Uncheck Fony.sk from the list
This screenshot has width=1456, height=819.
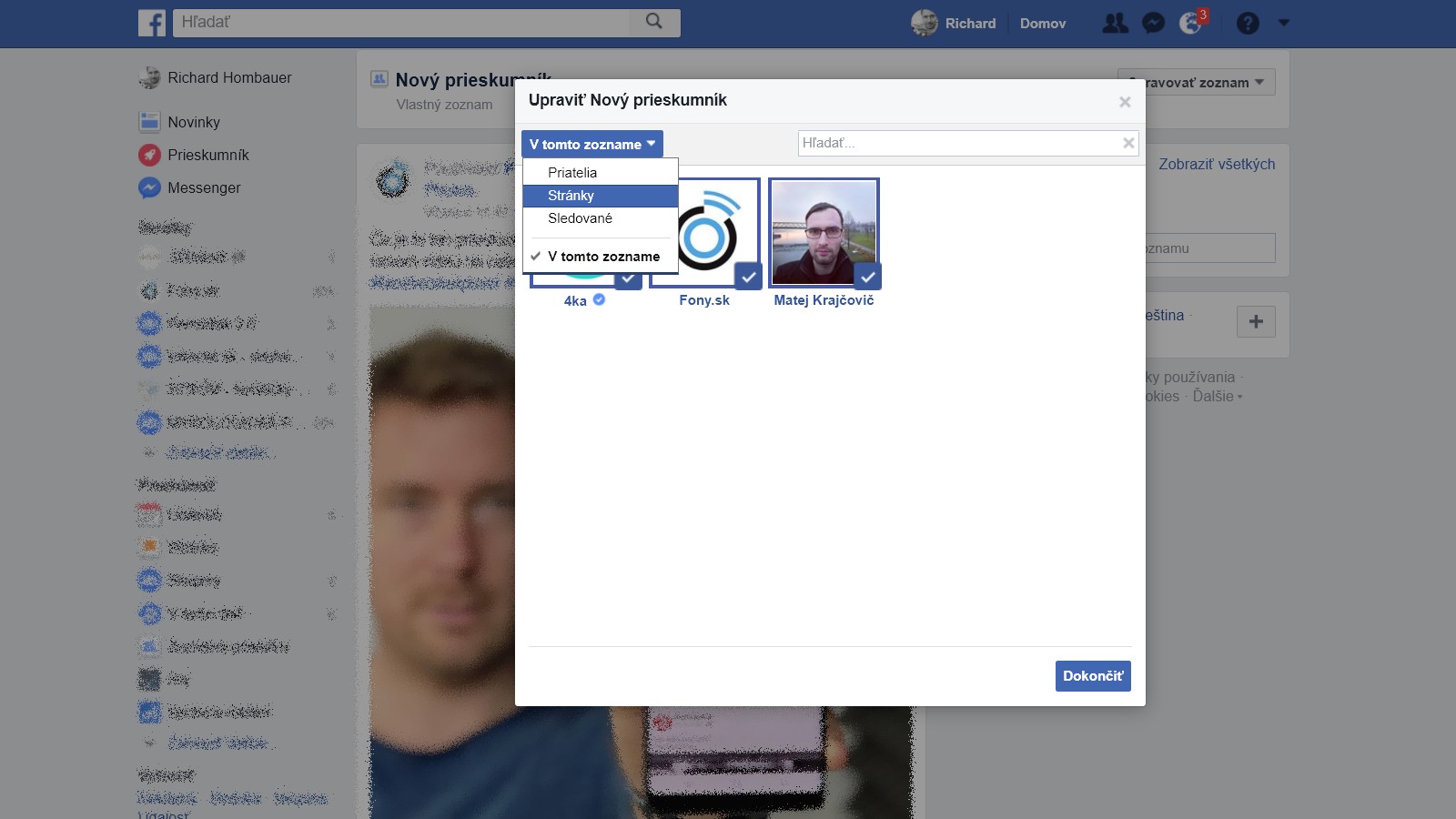pos(748,276)
